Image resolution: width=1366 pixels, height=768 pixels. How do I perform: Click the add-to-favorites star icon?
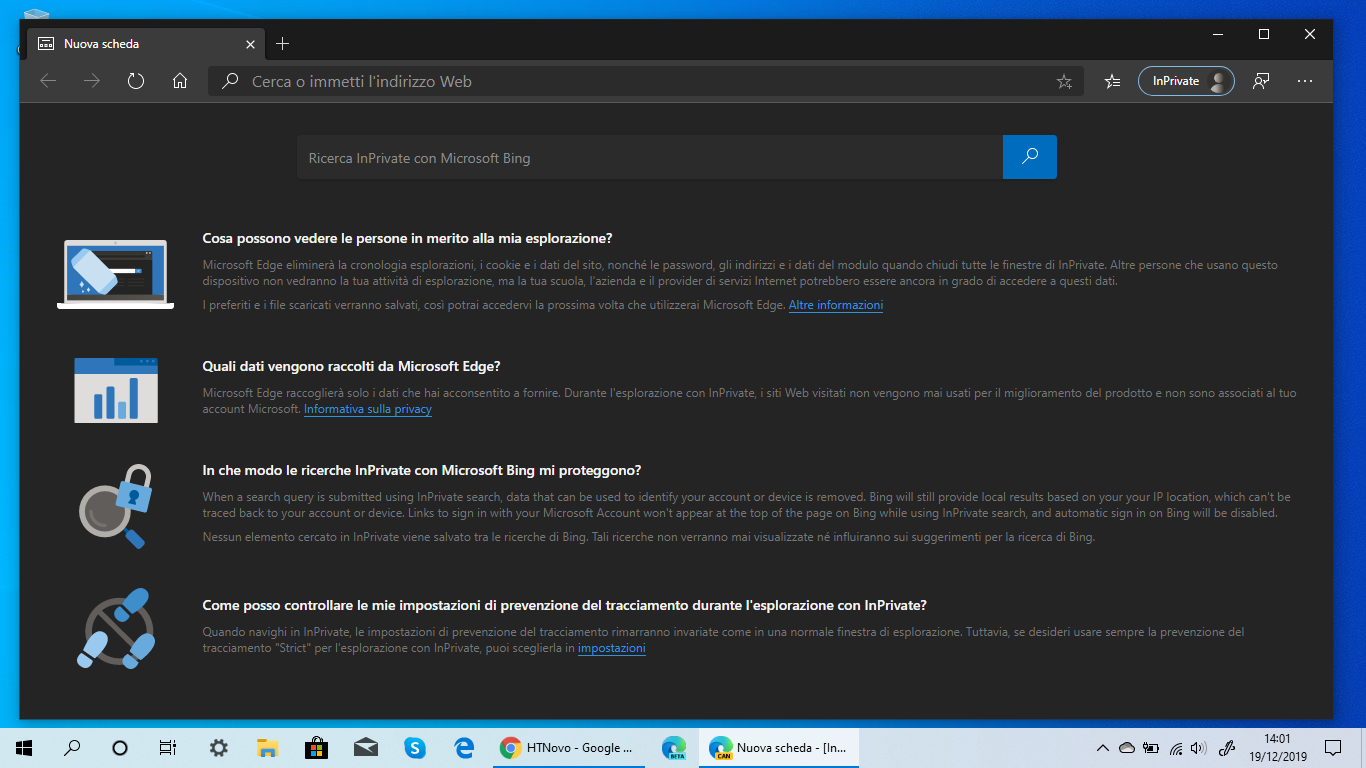click(x=1064, y=81)
